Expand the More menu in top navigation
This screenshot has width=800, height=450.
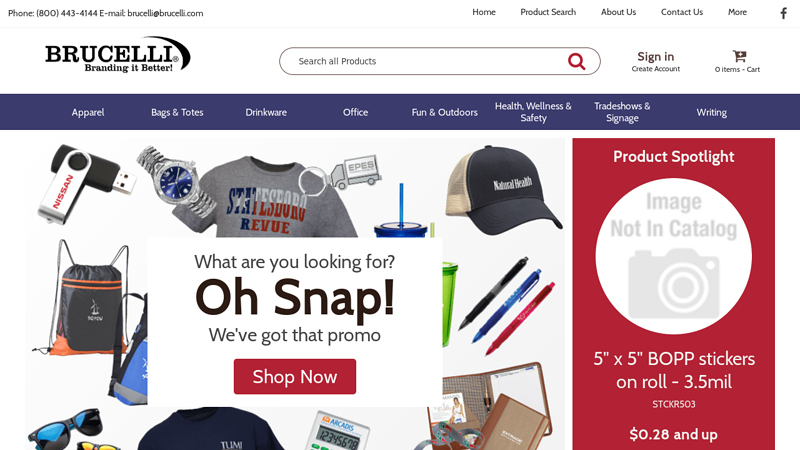737,12
